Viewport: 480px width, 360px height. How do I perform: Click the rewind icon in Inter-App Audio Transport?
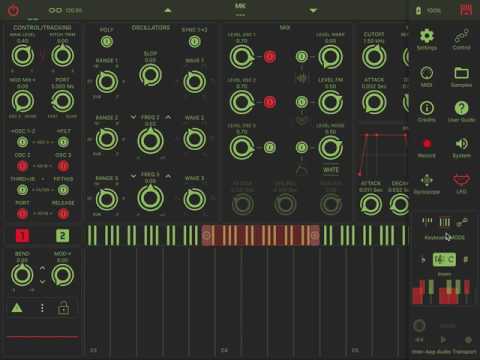pyautogui.click(x=419, y=340)
